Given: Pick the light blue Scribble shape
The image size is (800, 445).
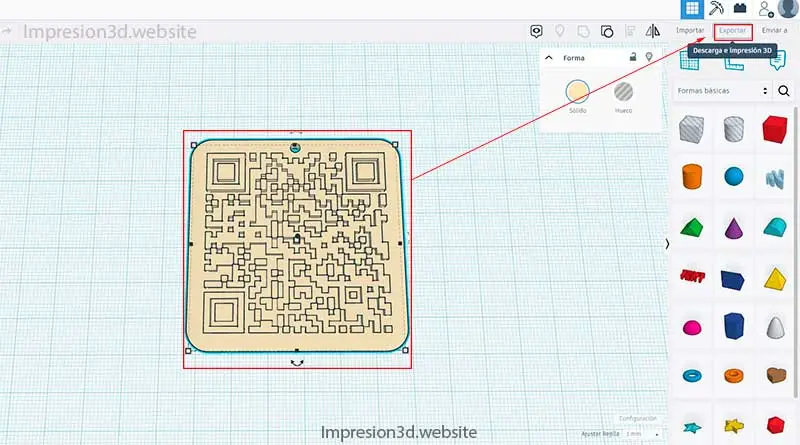Looking at the screenshot, I should (x=775, y=178).
